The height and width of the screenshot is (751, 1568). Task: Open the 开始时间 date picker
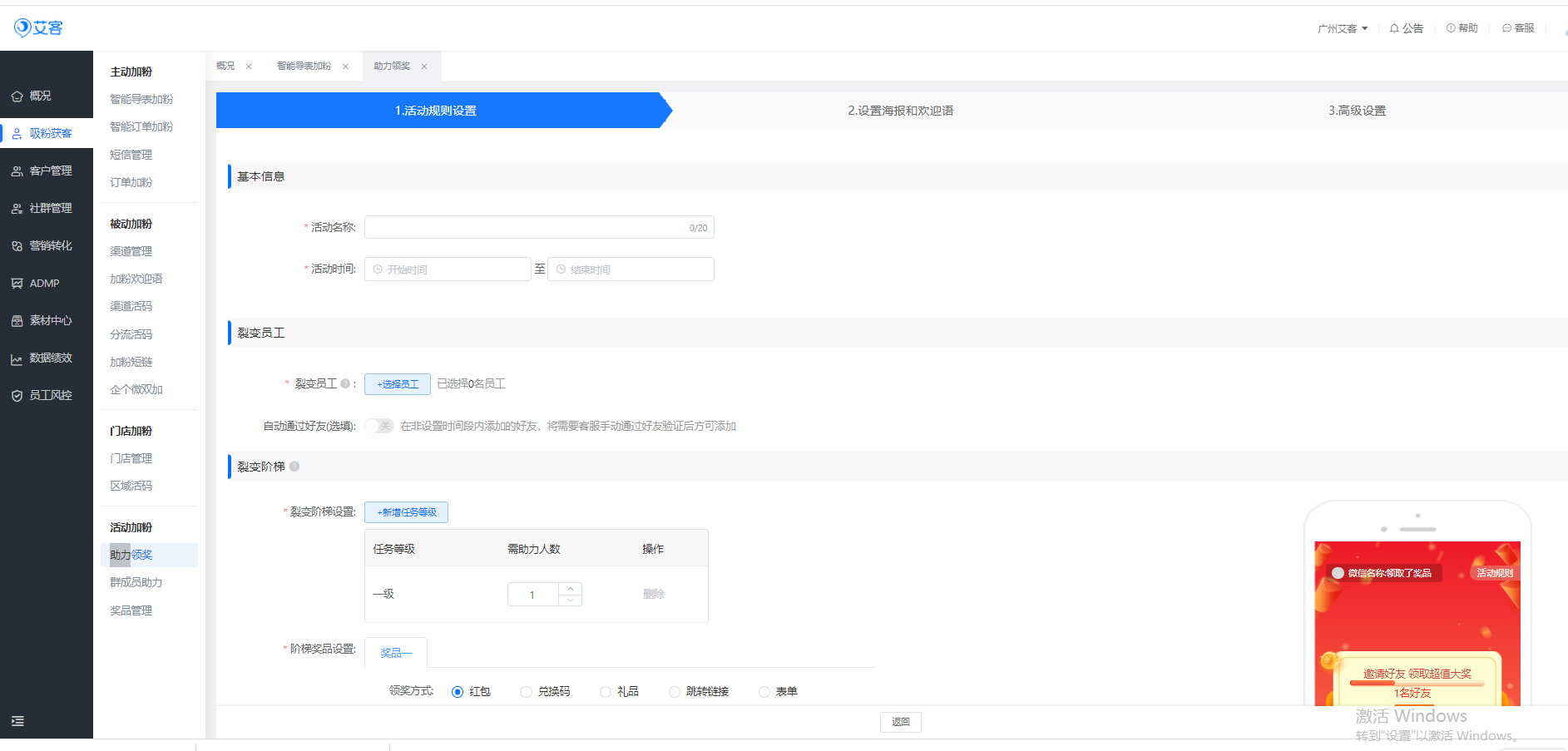pos(448,269)
